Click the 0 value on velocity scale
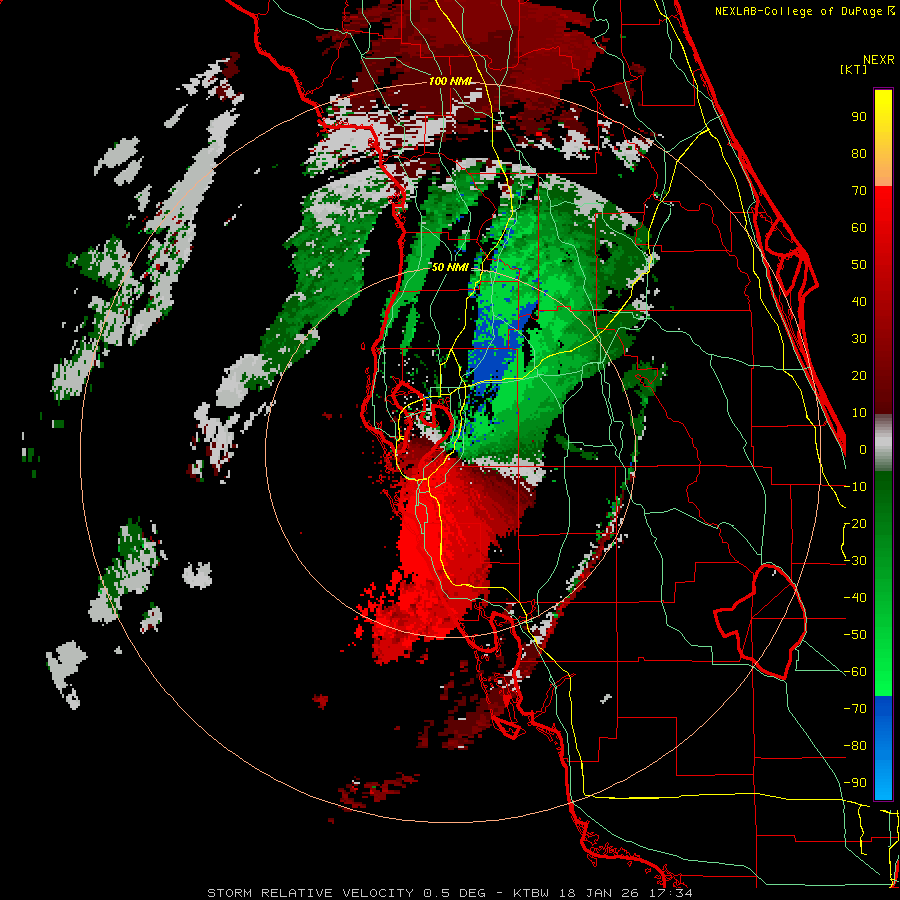 pos(863,450)
